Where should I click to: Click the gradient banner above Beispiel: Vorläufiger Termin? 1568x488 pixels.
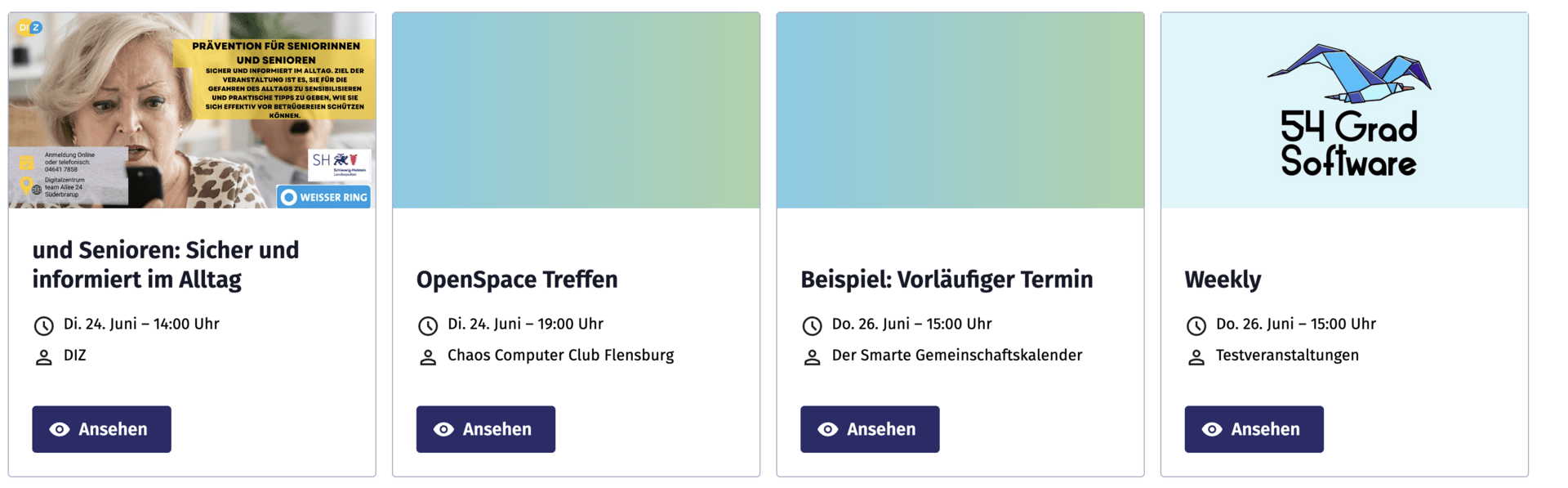coord(960,110)
